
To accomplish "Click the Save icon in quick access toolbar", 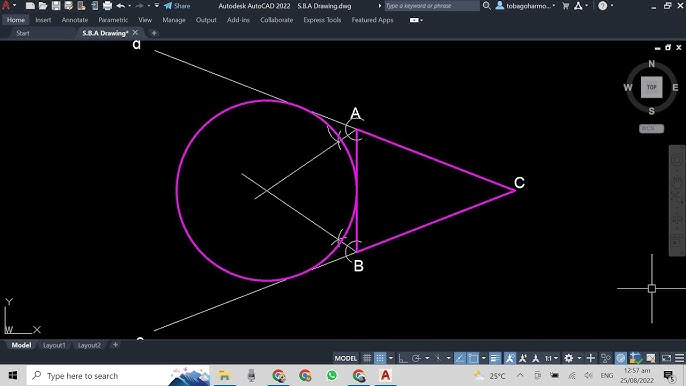I will 56,6.
